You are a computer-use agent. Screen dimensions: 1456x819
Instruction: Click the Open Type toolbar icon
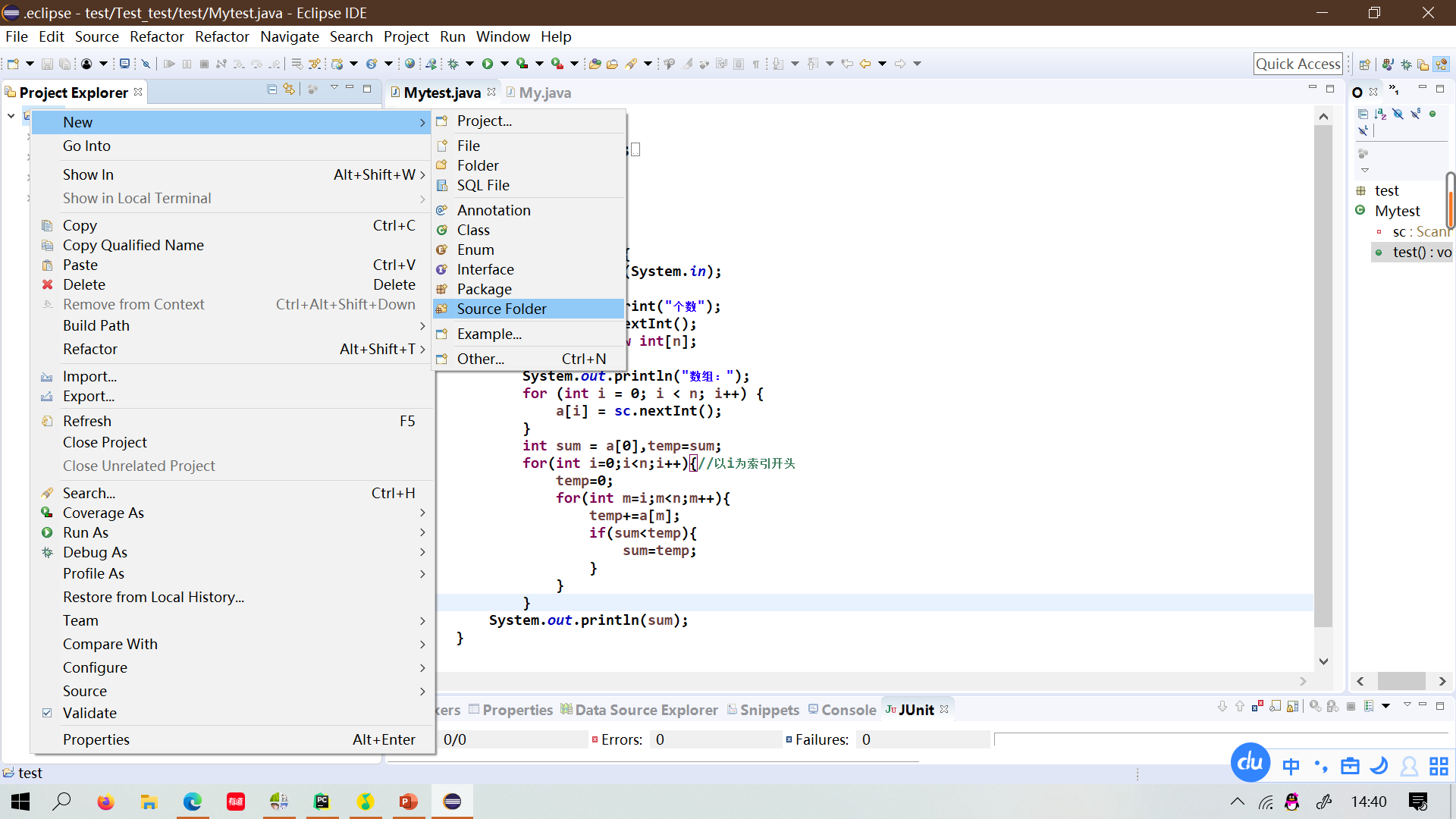595,64
